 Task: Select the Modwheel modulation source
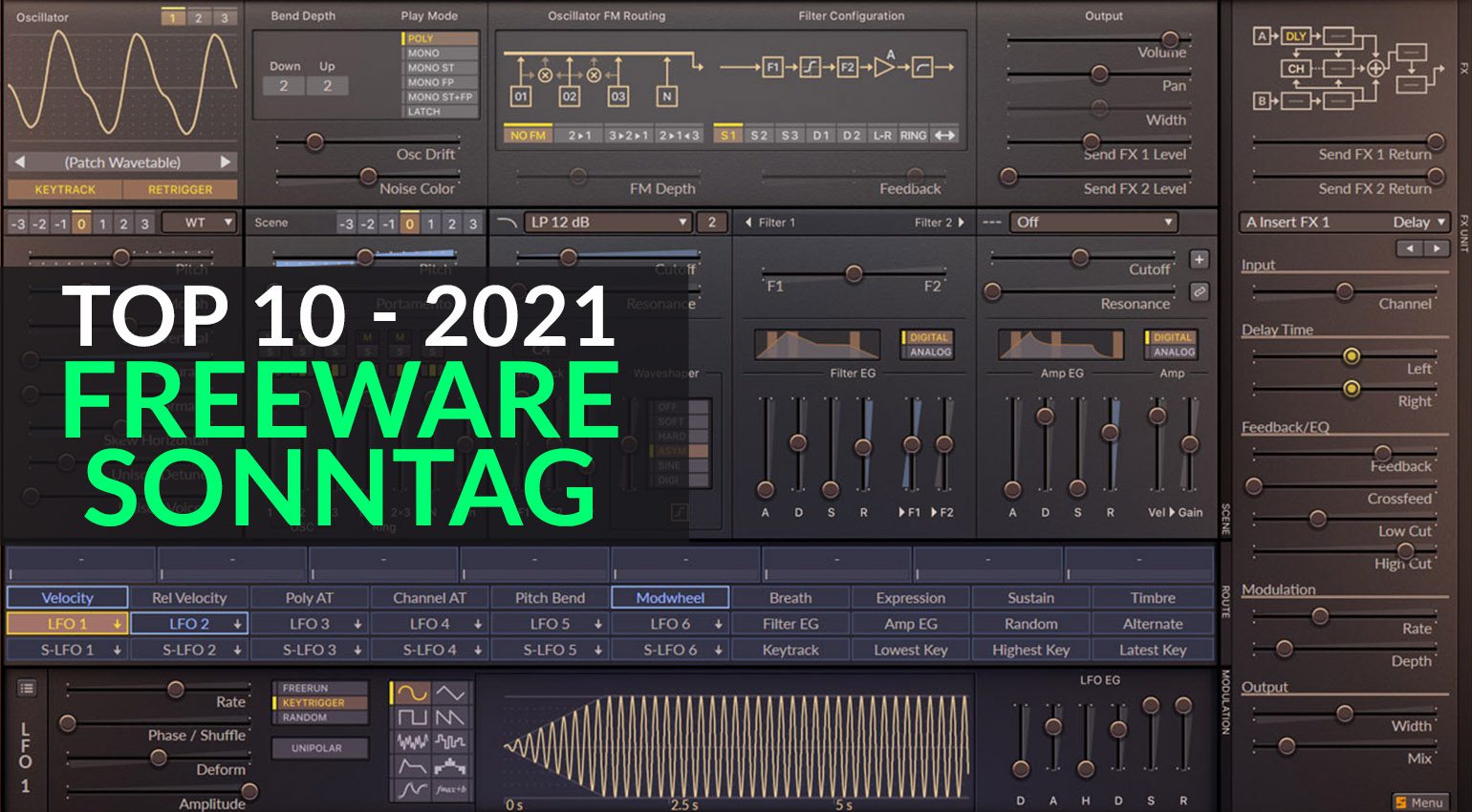(670, 598)
